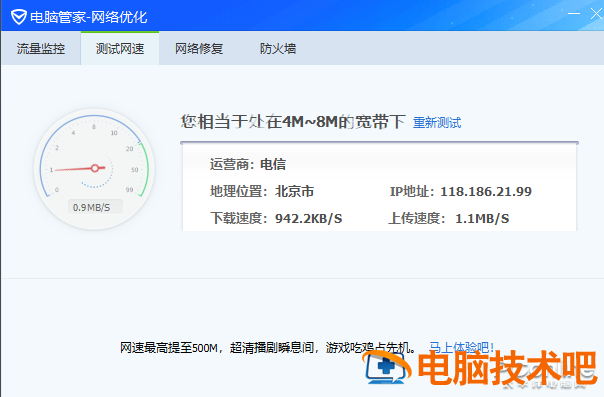This screenshot has width=604, height=397.
Task: Click the 运营商: 电信 line
Action: tap(248, 164)
